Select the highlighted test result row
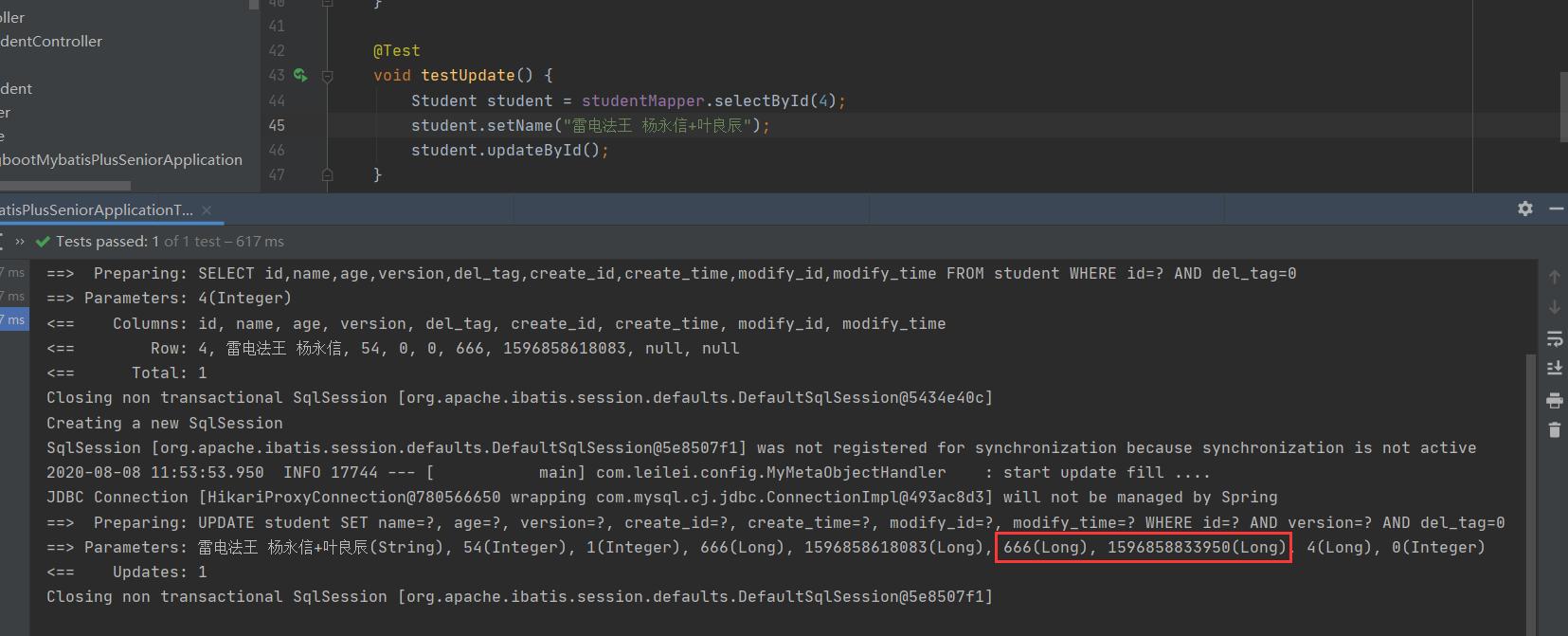The width and height of the screenshot is (1568, 636). pos(13,320)
